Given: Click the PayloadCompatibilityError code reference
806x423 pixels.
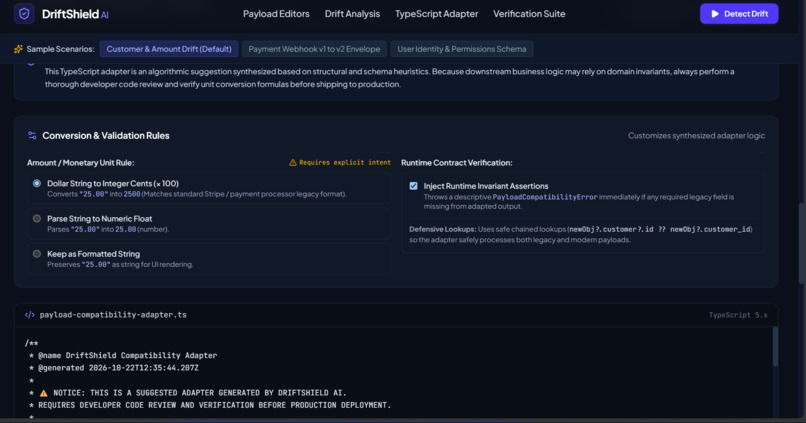Looking at the screenshot, I should [545, 197].
